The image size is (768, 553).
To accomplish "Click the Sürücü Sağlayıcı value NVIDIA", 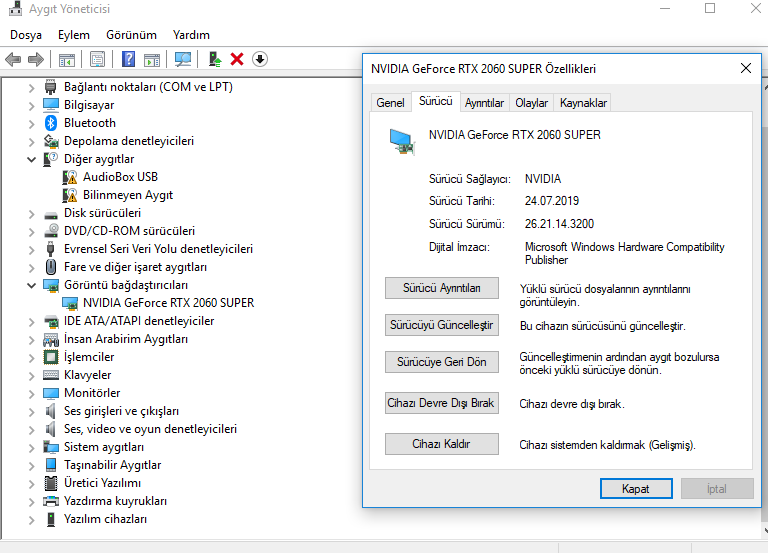I will (543, 179).
